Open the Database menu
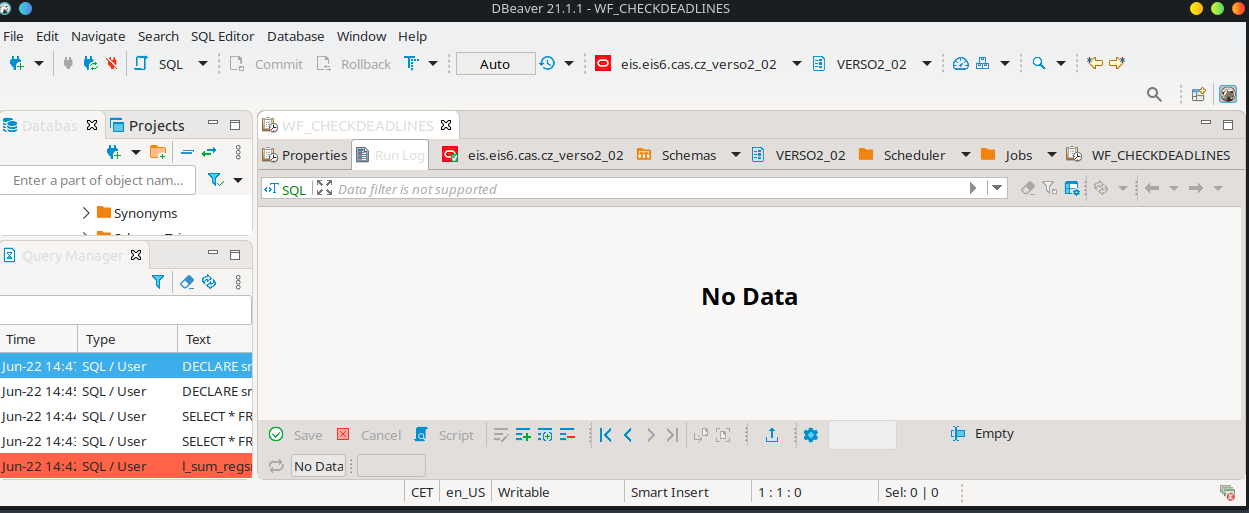 [x=296, y=36]
